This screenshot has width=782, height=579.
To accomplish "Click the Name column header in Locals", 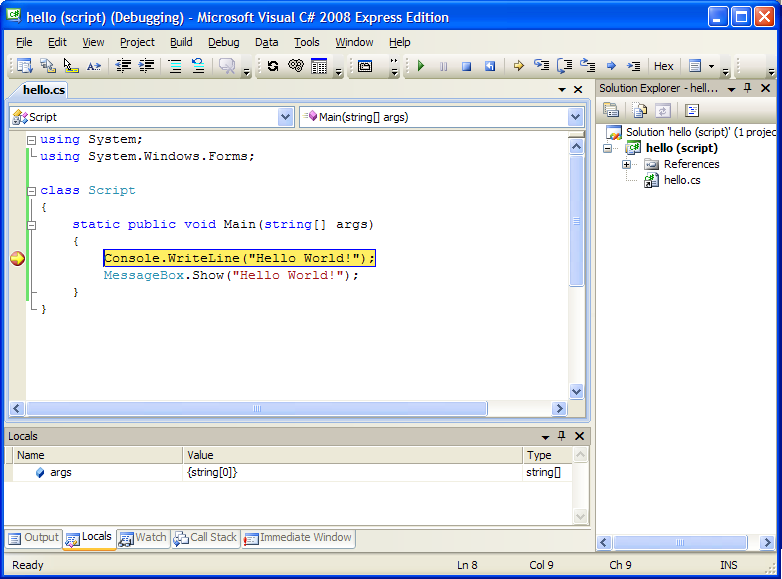I will pos(98,455).
